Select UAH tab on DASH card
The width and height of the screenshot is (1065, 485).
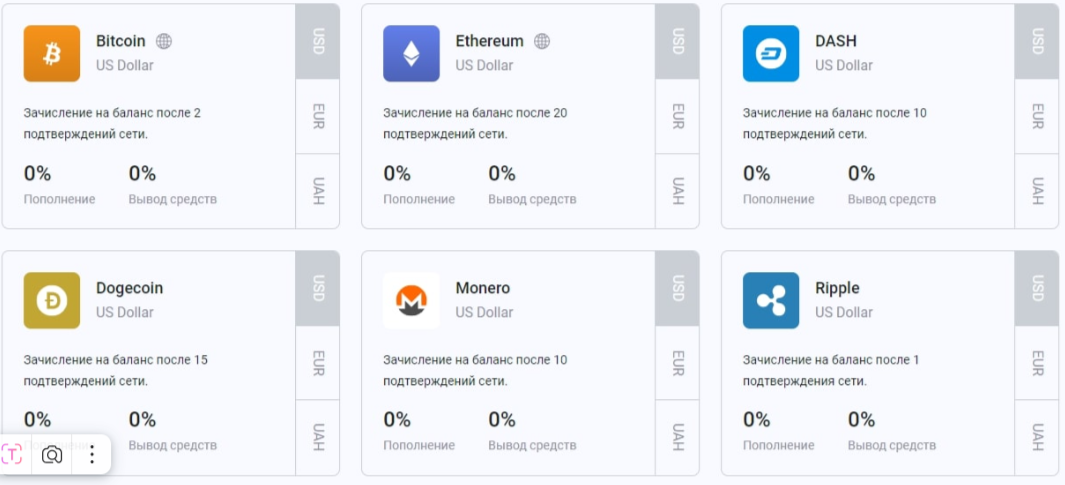[1037, 190]
